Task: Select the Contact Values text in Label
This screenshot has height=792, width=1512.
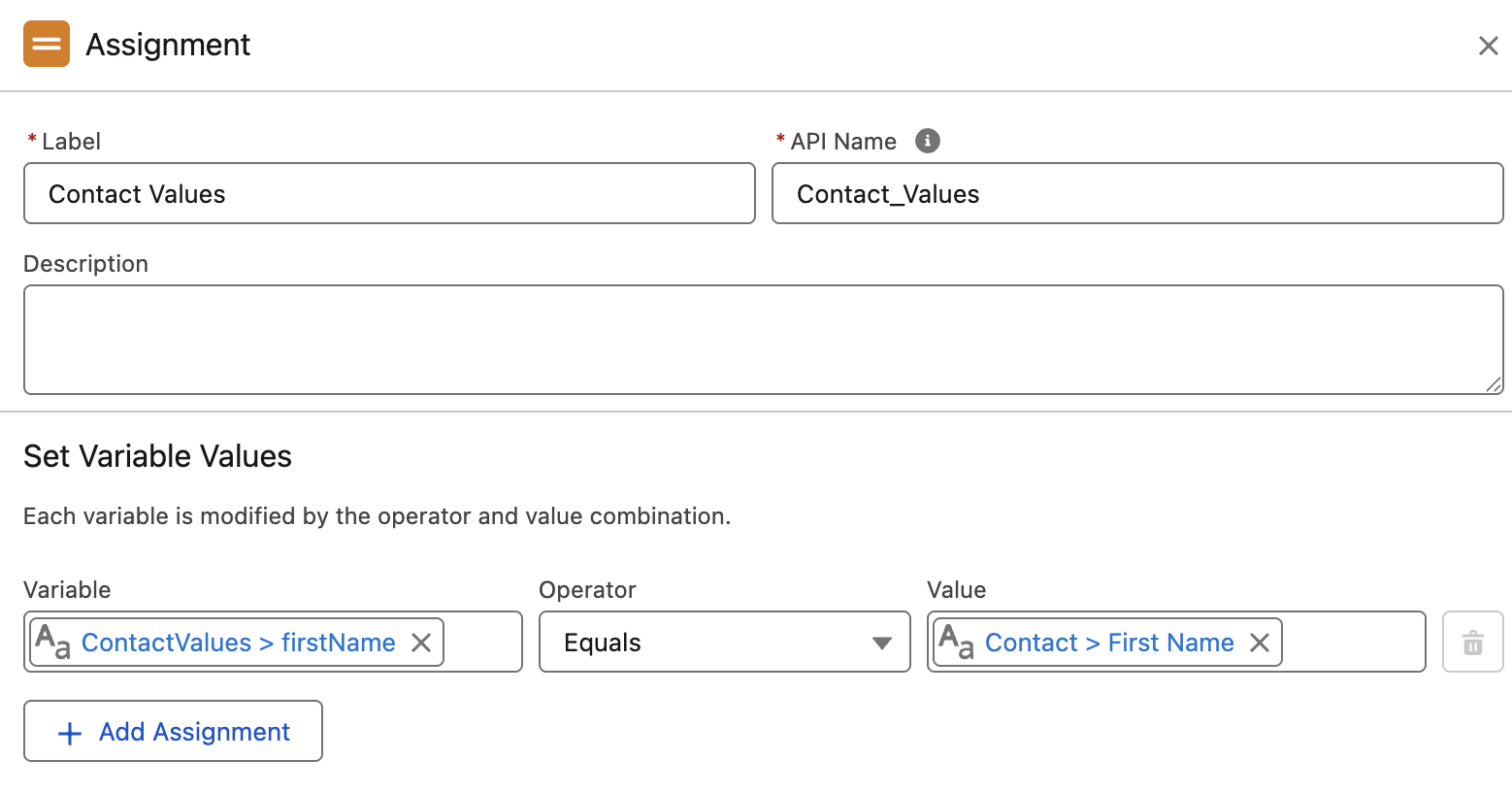Action: point(136,193)
